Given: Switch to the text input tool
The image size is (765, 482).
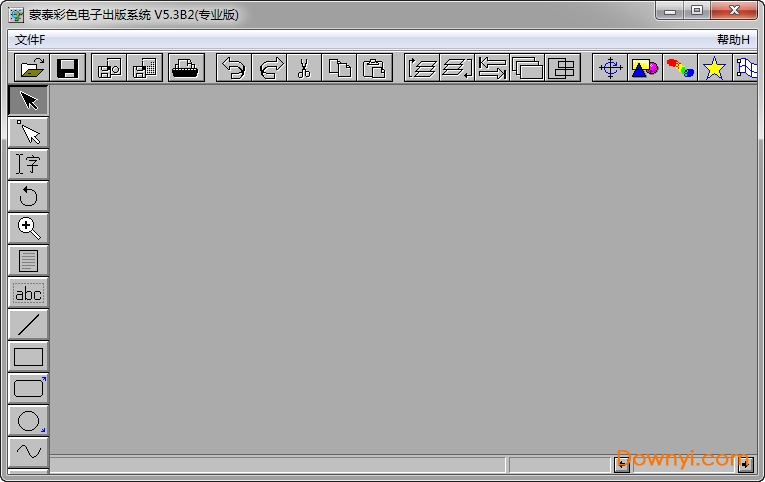Looking at the screenshot, I should point(28,165).
